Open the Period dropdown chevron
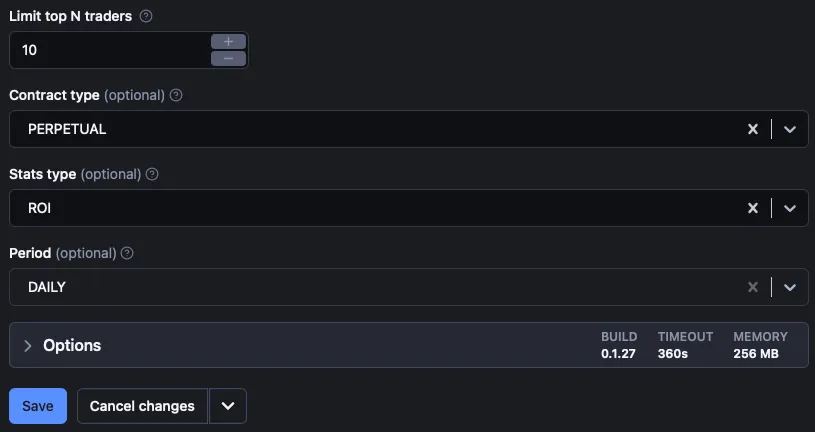 790,287
